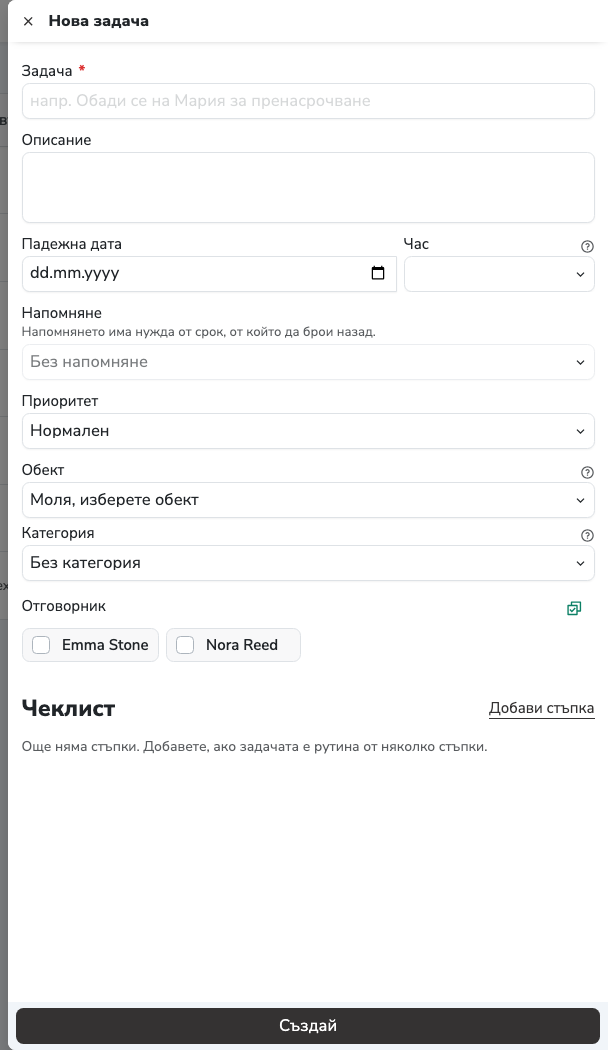Expand the Моля, изберете обект dropdown
The height and width of the screenshot is (1050, 608).
pos(308,500)
